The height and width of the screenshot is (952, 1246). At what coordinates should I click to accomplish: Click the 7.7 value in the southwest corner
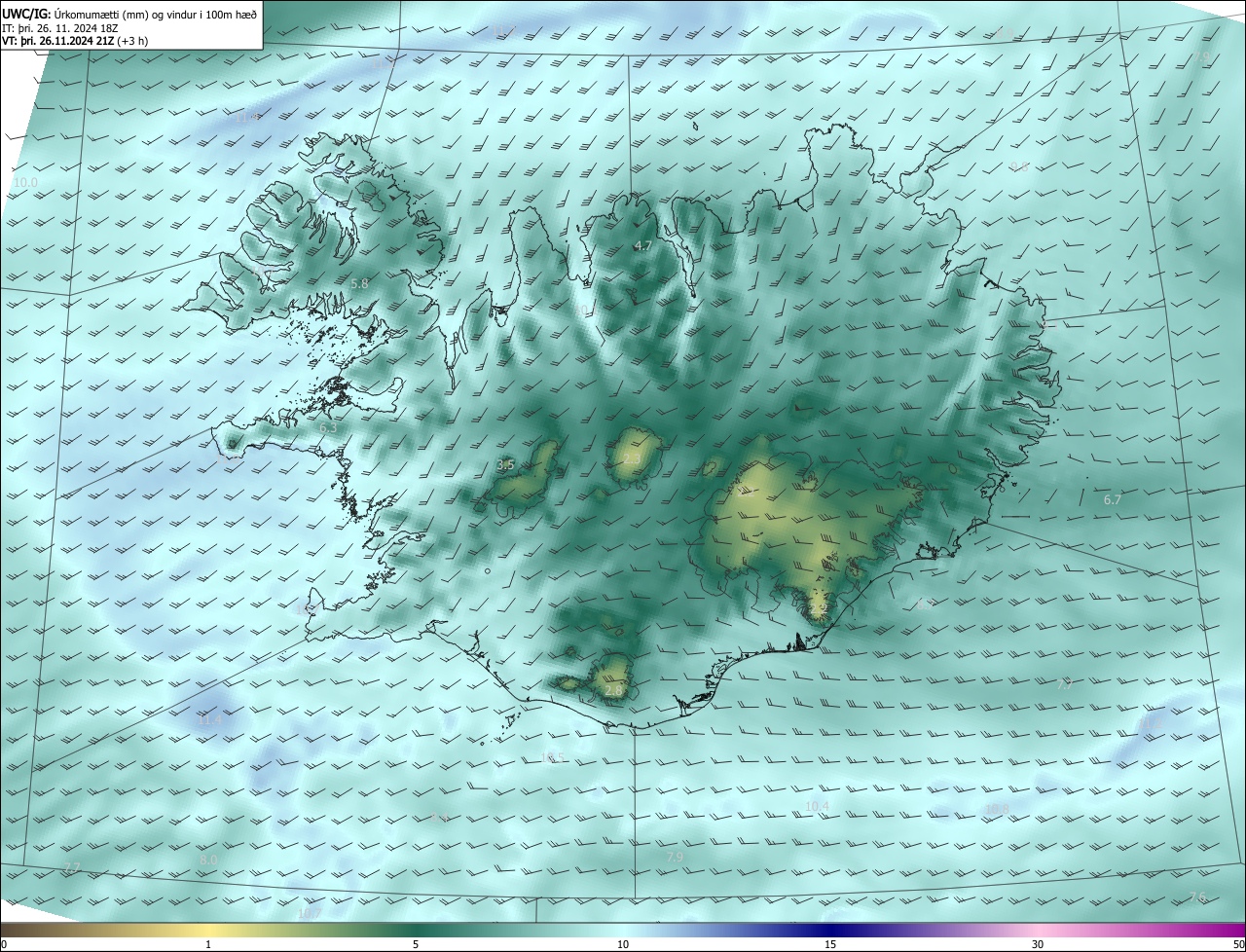pos(71,867)
